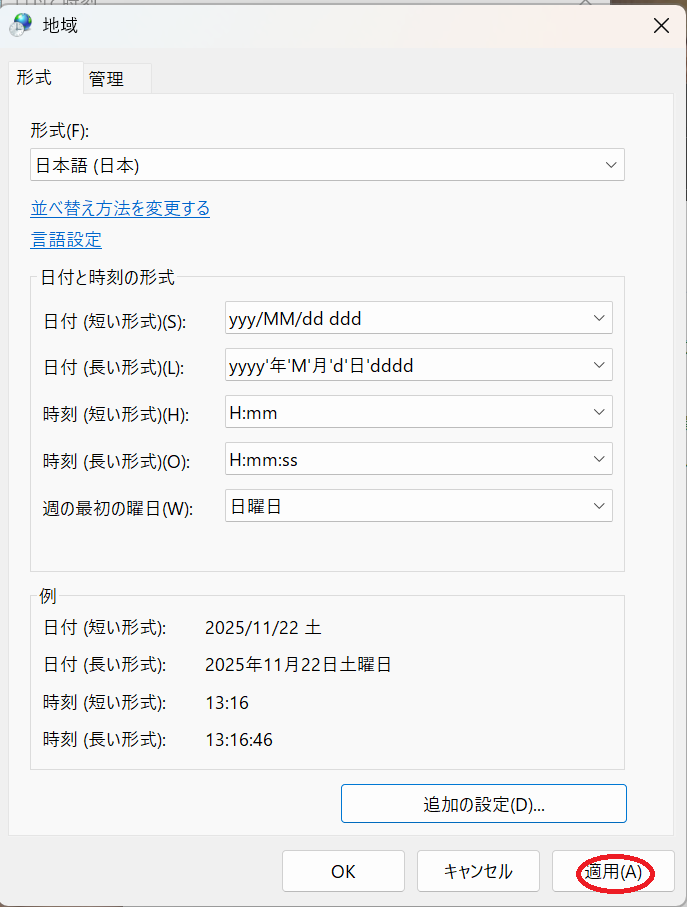Screen dimensions: 687x907
Task: Click the キャンセル button
Action: [x=478, y=872]
